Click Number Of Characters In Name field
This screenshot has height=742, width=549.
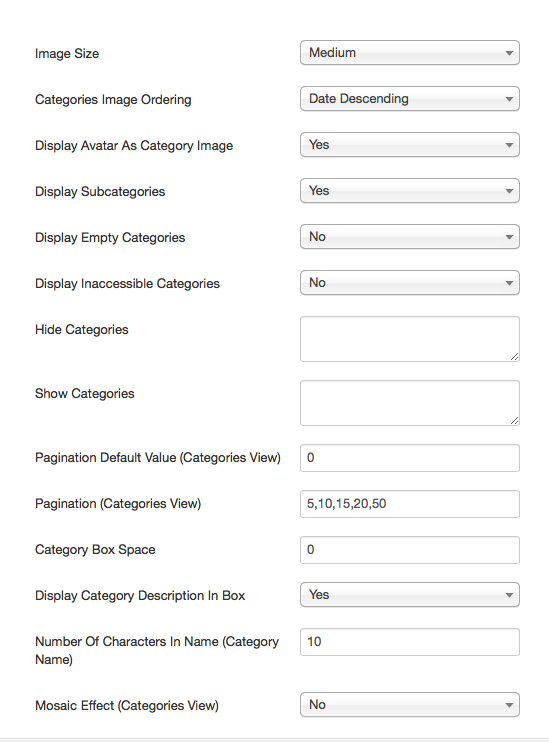coord(410,642)
